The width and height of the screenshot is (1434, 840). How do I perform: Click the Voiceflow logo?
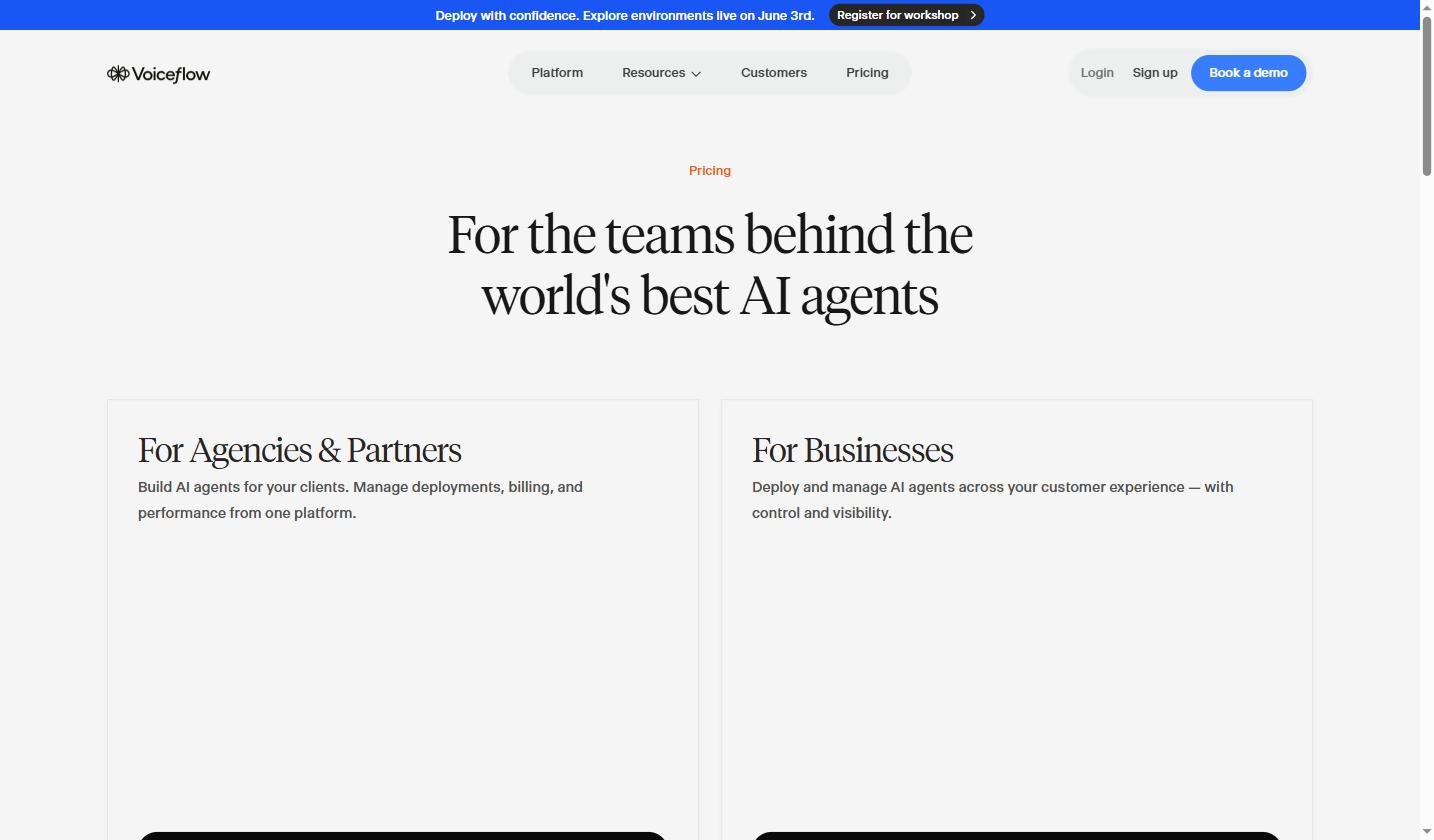(158, 74)
